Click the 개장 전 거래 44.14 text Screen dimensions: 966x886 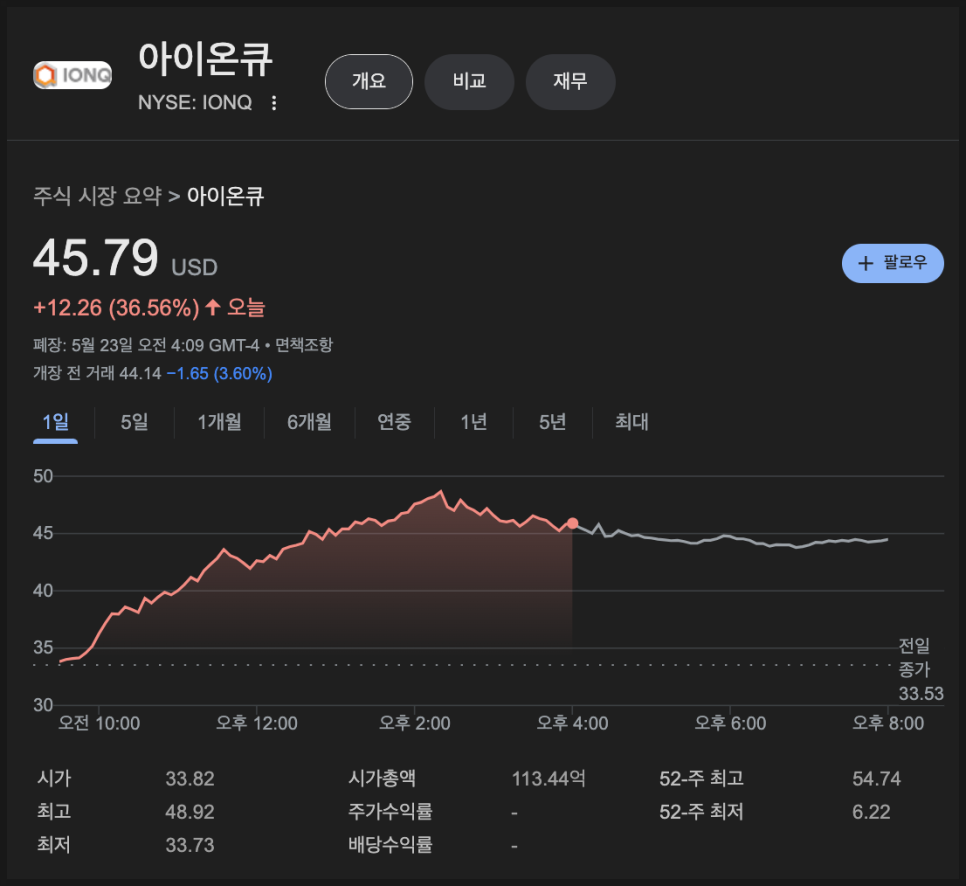pyautogui.click(x=97, y=373)
